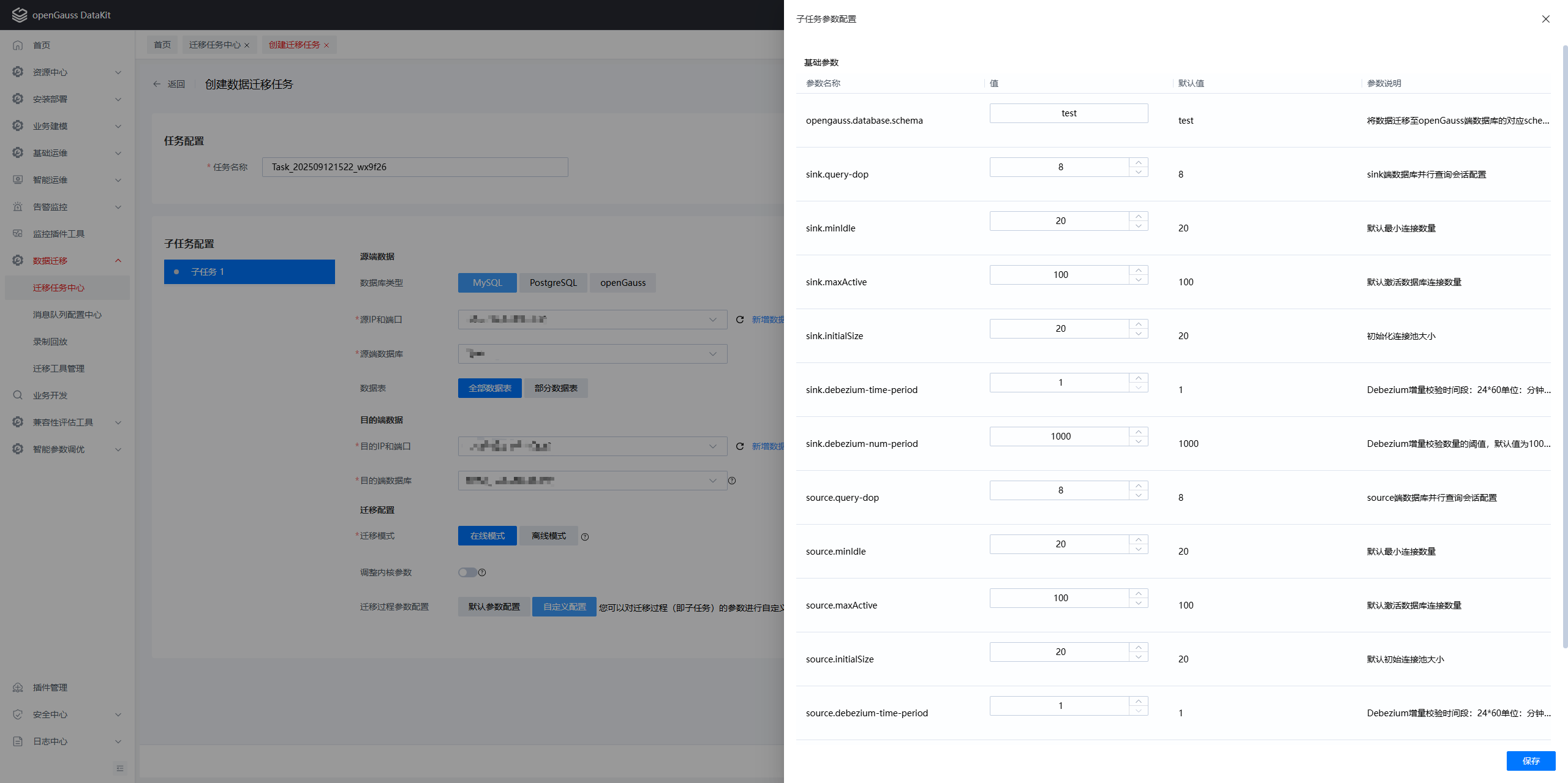
Task: Click the sidebar collapse icon at bottom
Action: (120, 768)
